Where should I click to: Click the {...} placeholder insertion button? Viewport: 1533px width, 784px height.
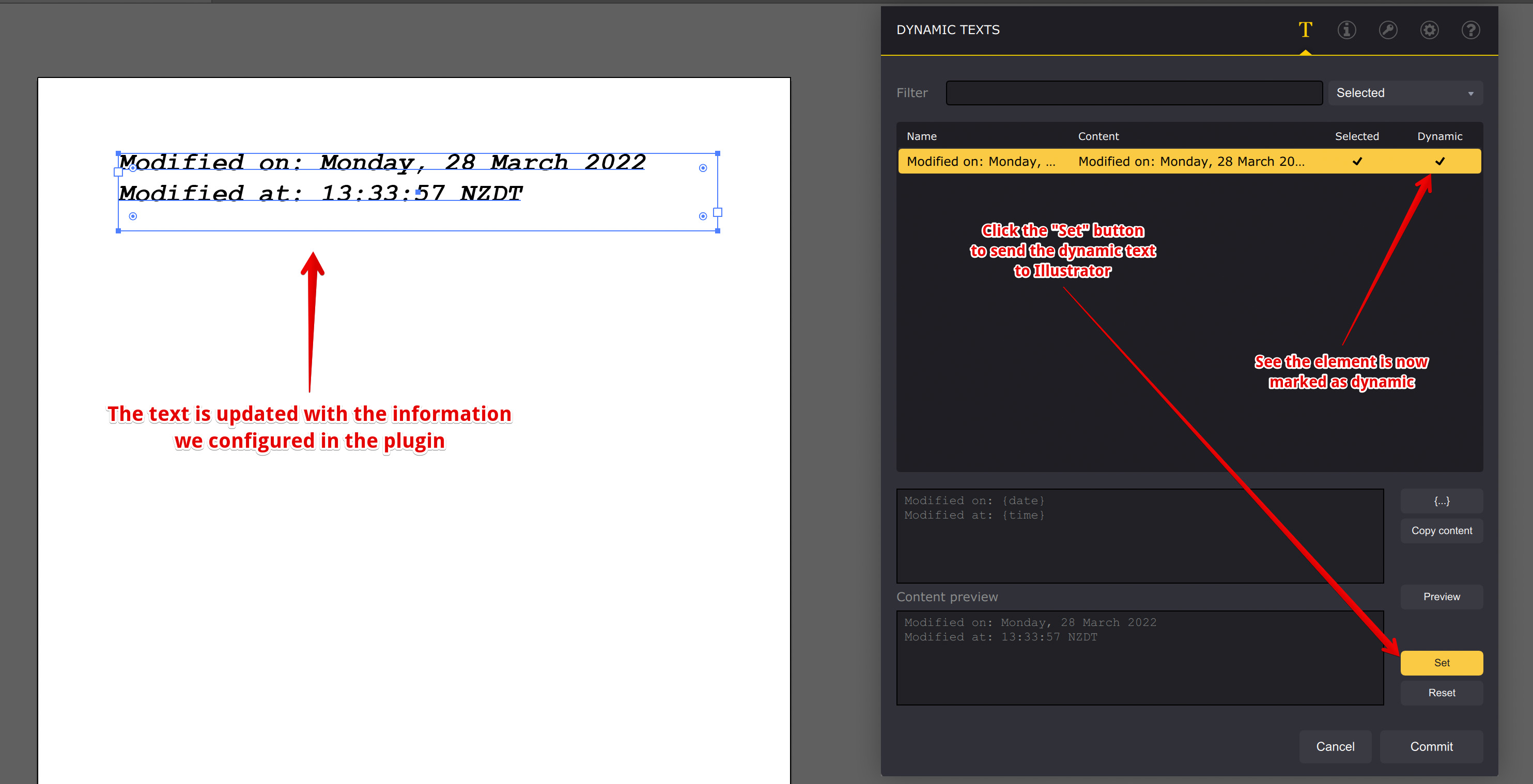coord(1442,501)
